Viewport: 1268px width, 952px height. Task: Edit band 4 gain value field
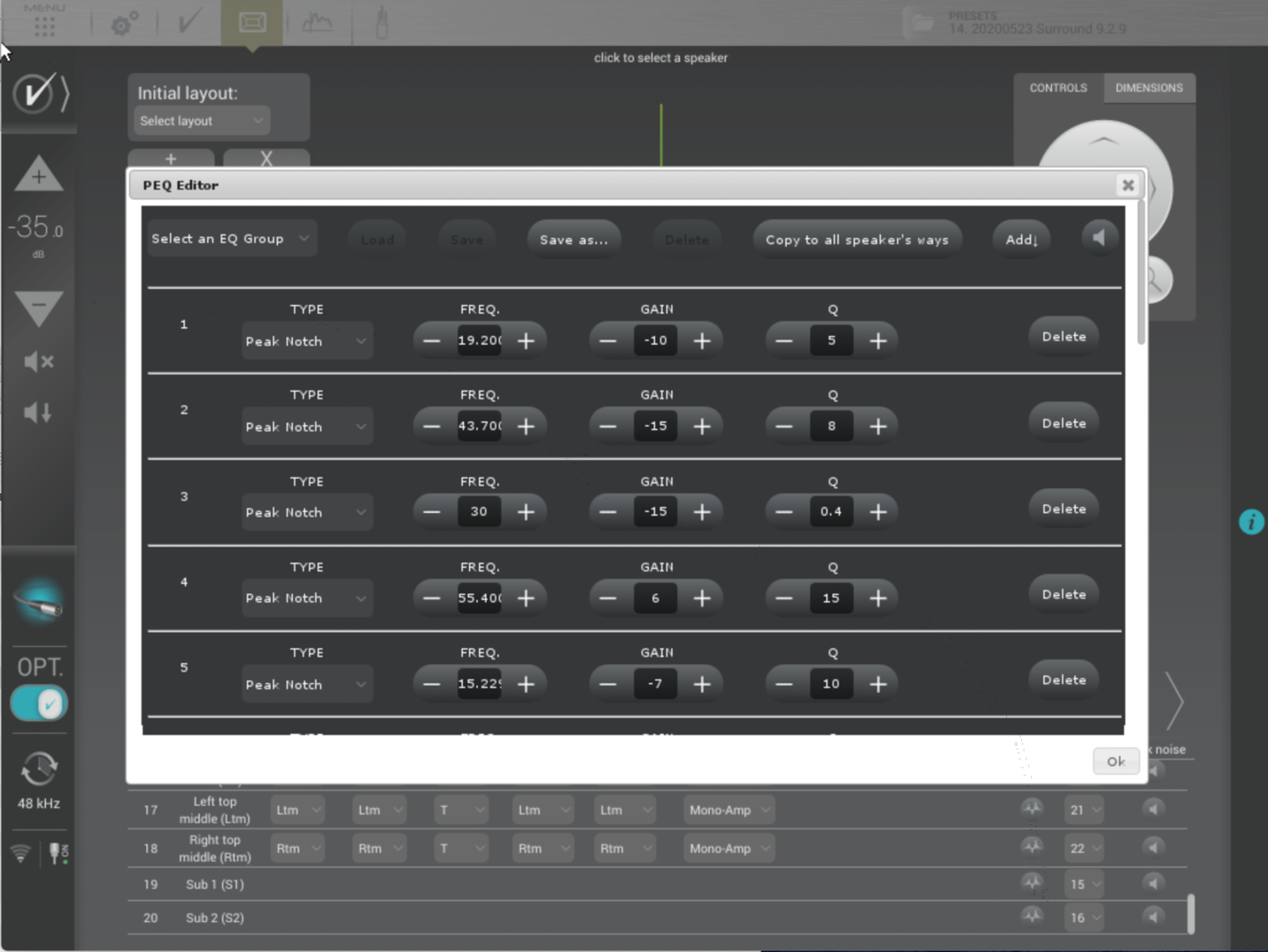[x=655, y=598]
